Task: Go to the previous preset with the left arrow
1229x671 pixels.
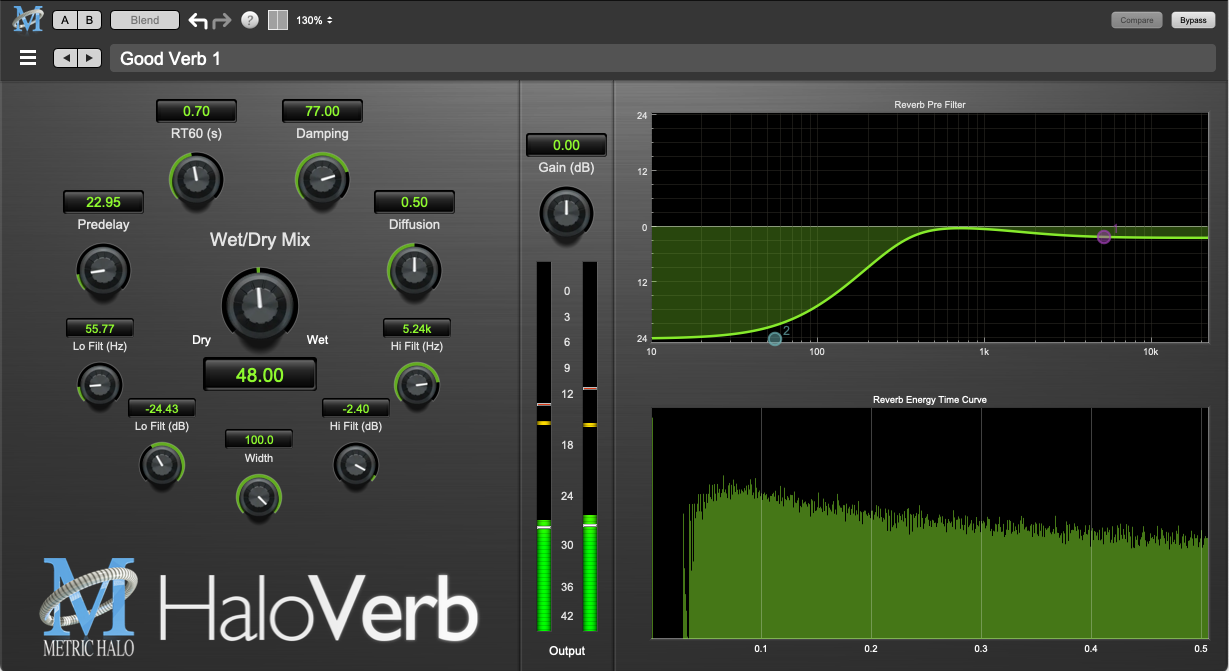Action: point(66,58)
